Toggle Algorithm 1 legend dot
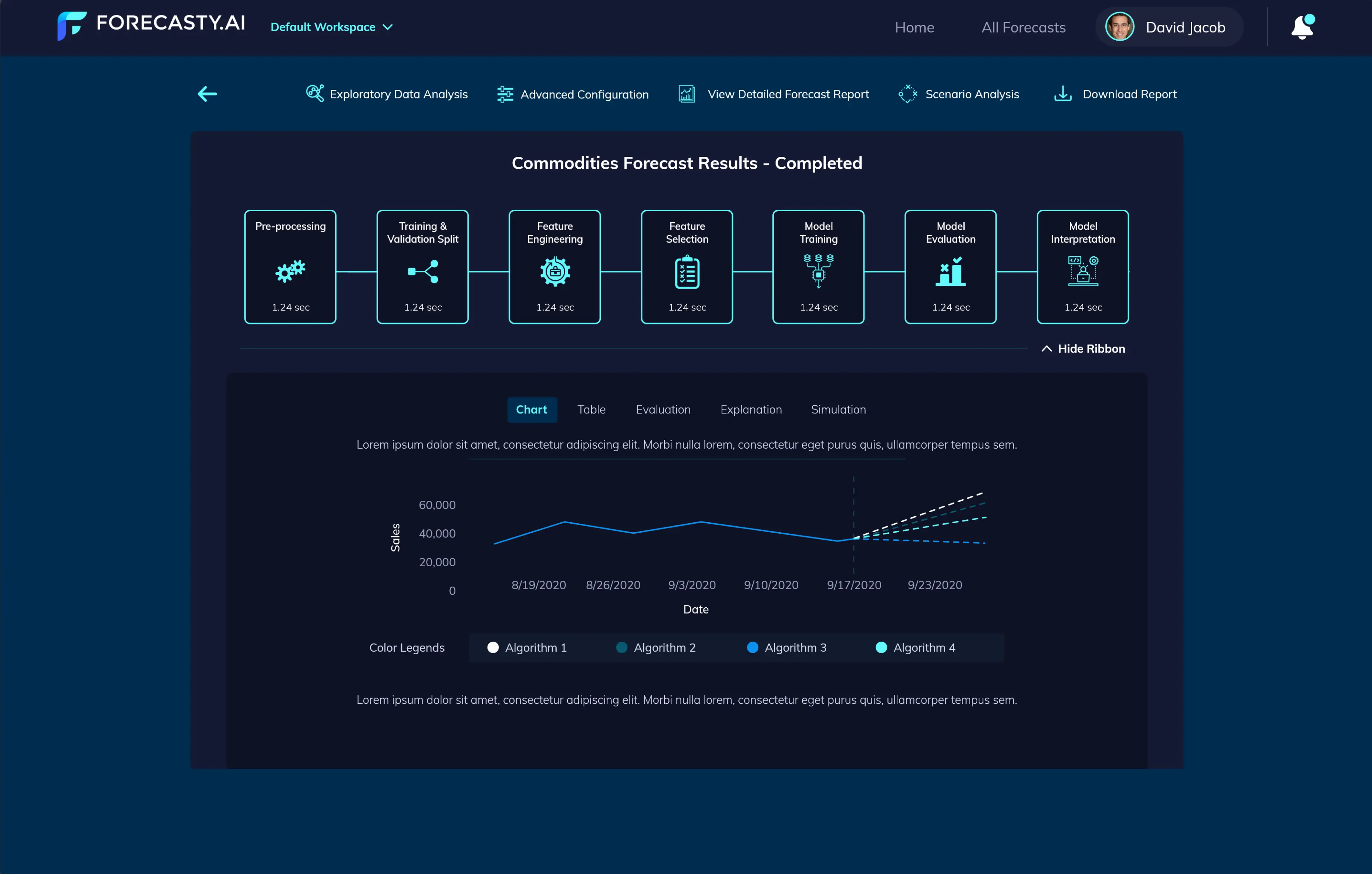The height and width of the screenshot is (874, 1372). [493, 647]
